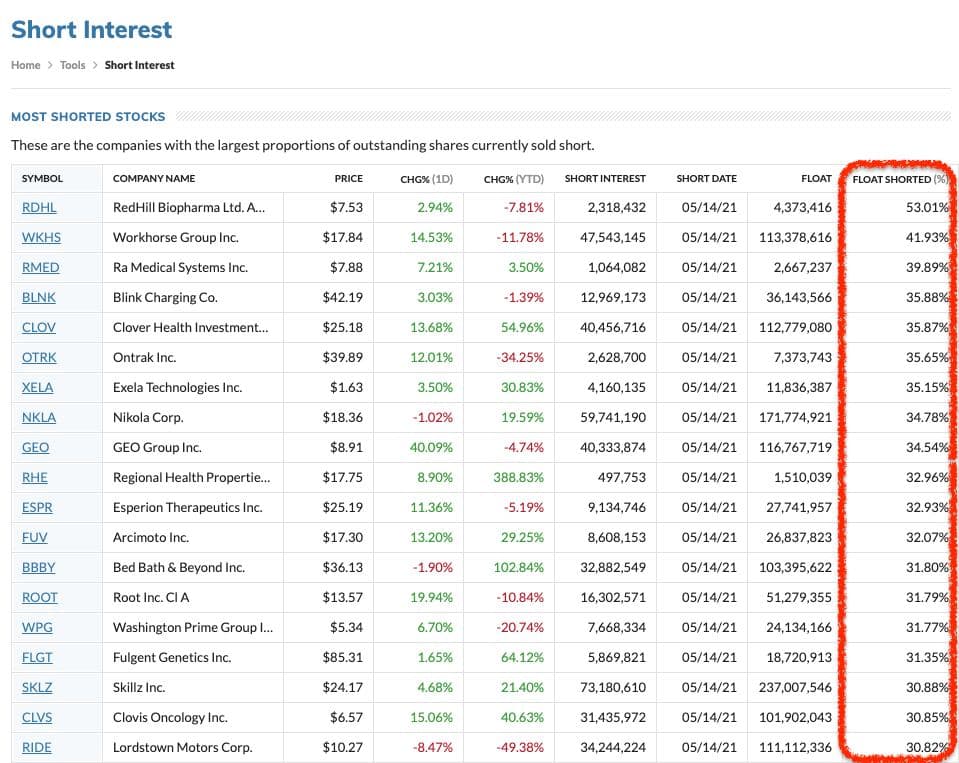Select the Short Interest breadcrumb item
959x763 pixels.
pos(139,65)
